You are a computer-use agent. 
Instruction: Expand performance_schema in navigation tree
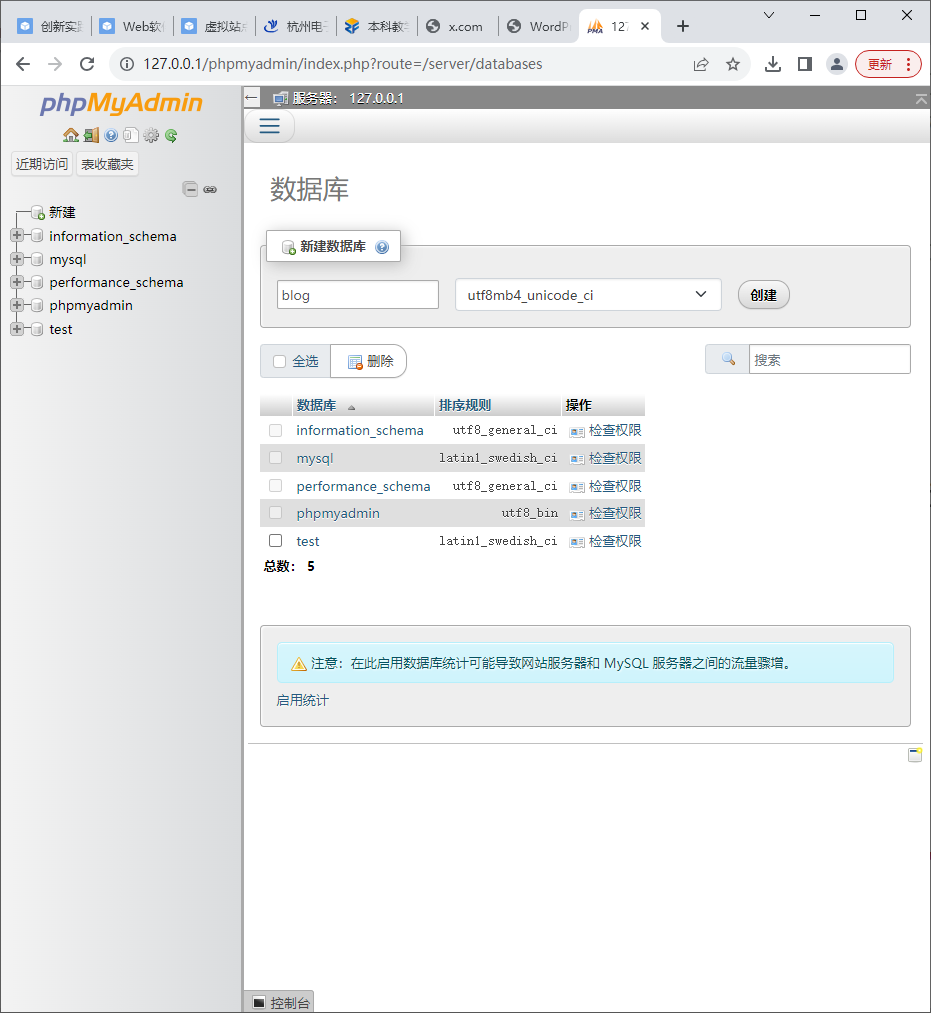(x=17, y=282)
